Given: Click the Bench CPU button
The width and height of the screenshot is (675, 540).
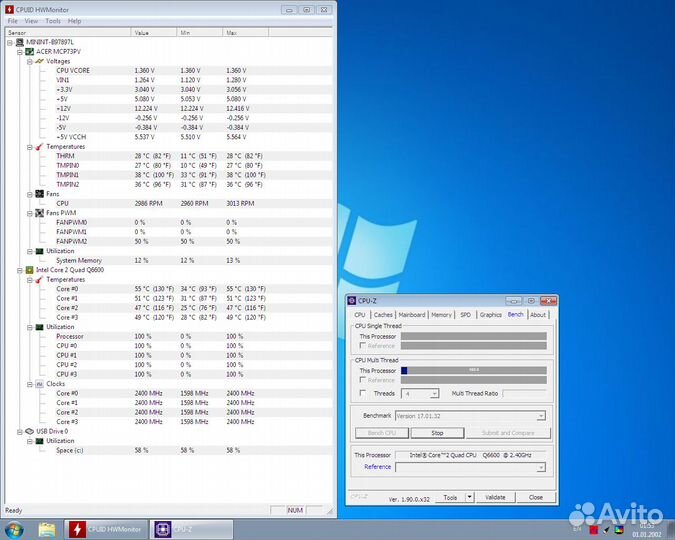Looking at the screenshot, I should point(382,433).
